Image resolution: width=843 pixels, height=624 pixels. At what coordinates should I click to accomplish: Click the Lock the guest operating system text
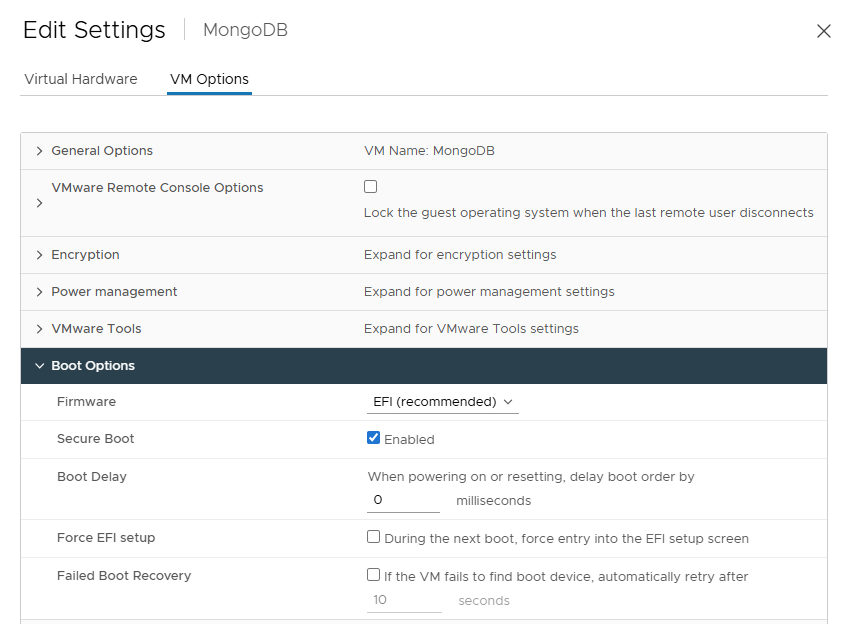589,213
